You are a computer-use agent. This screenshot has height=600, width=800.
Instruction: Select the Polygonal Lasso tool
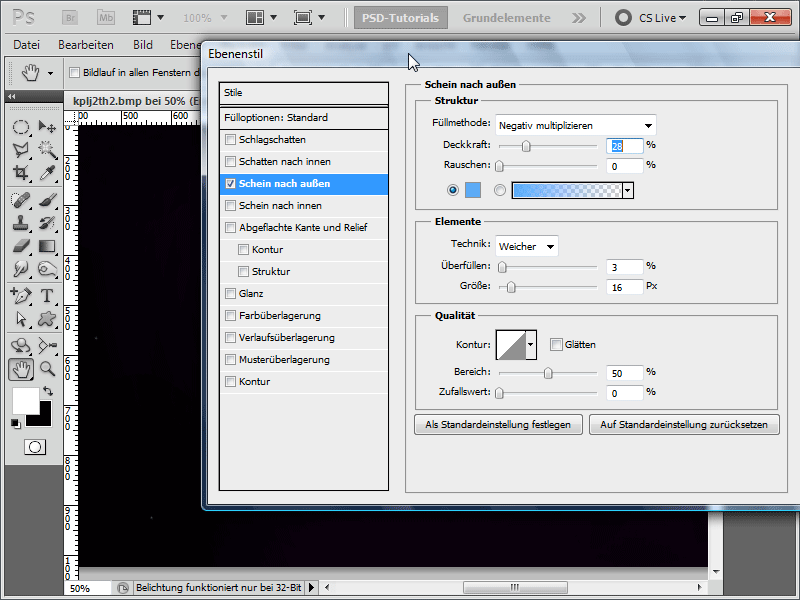pos(20,149)
